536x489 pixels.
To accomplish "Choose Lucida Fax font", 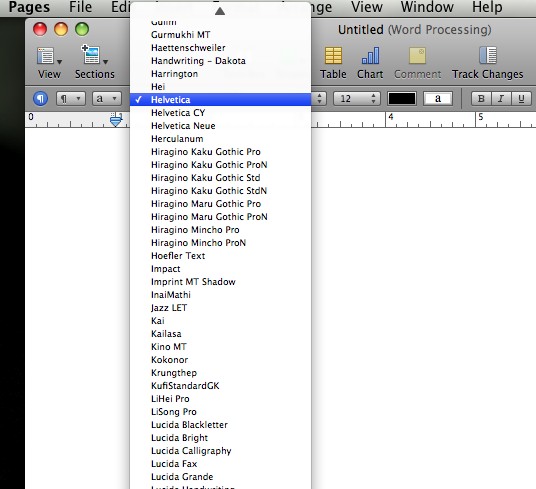I will click(220, 464).
